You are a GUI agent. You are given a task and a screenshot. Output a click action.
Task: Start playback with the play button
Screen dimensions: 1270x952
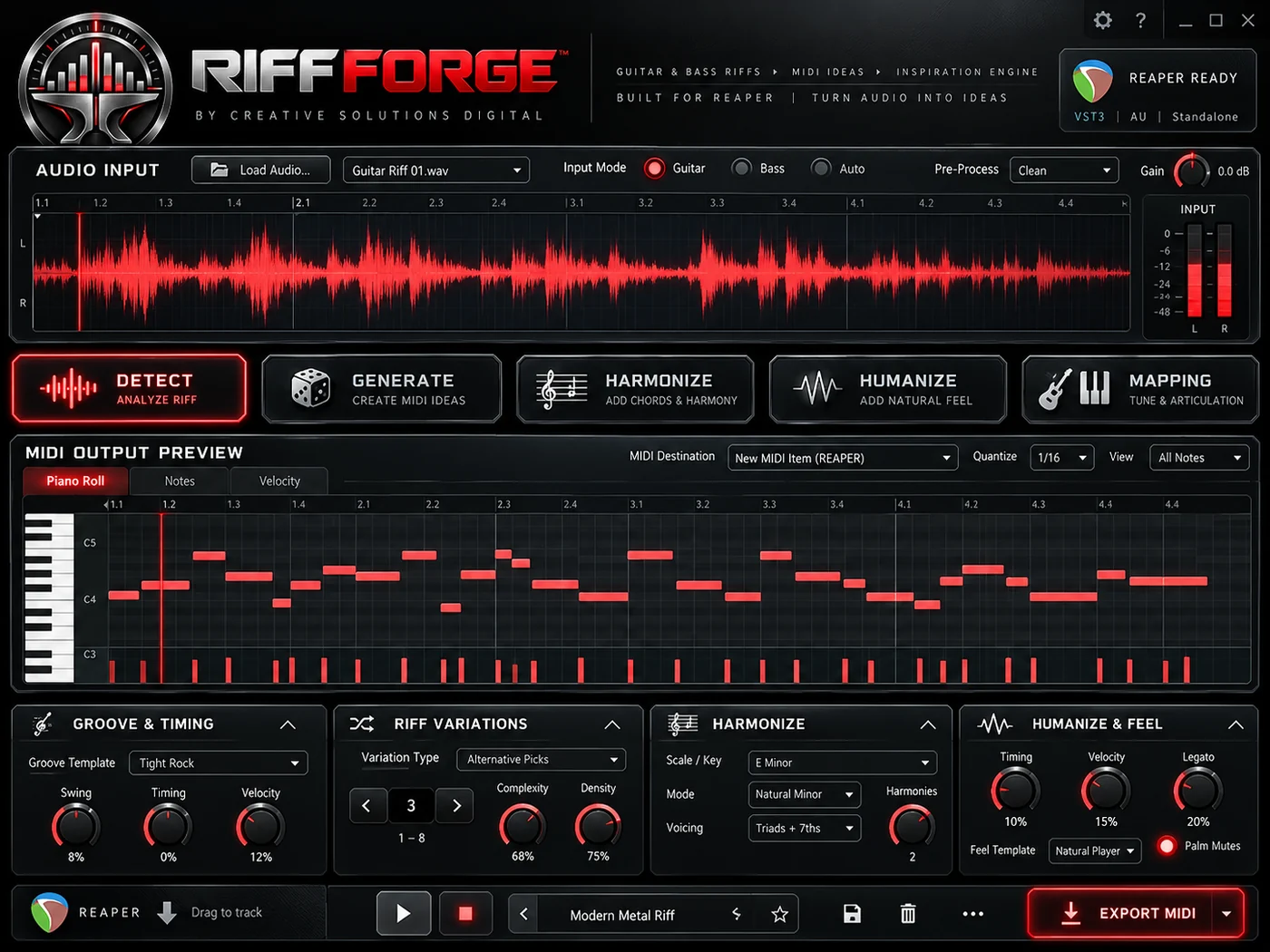pos(404,913)
